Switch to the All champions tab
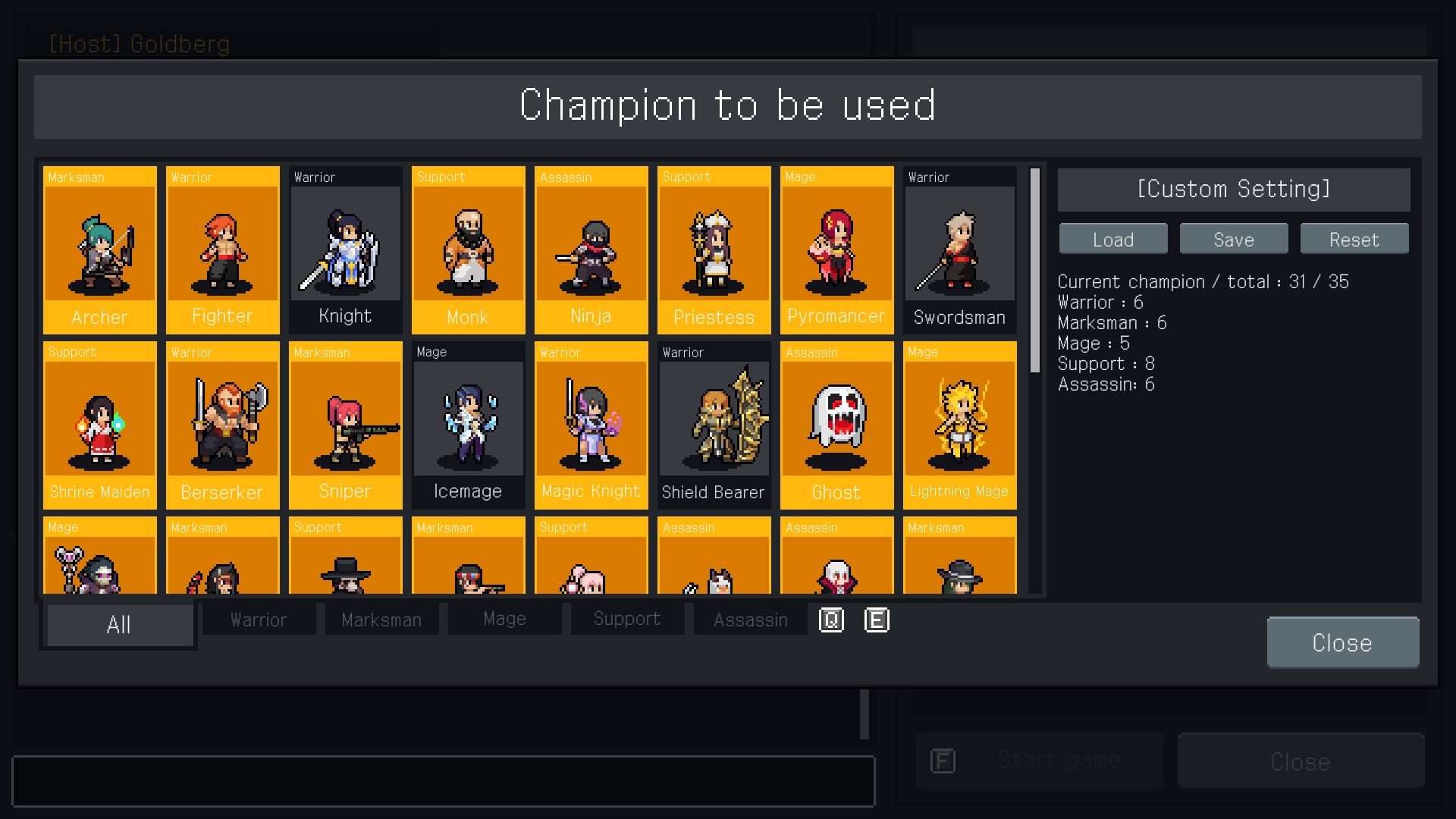The height and width of the screenshot is (819, 1456). click(x=118, y=623)
